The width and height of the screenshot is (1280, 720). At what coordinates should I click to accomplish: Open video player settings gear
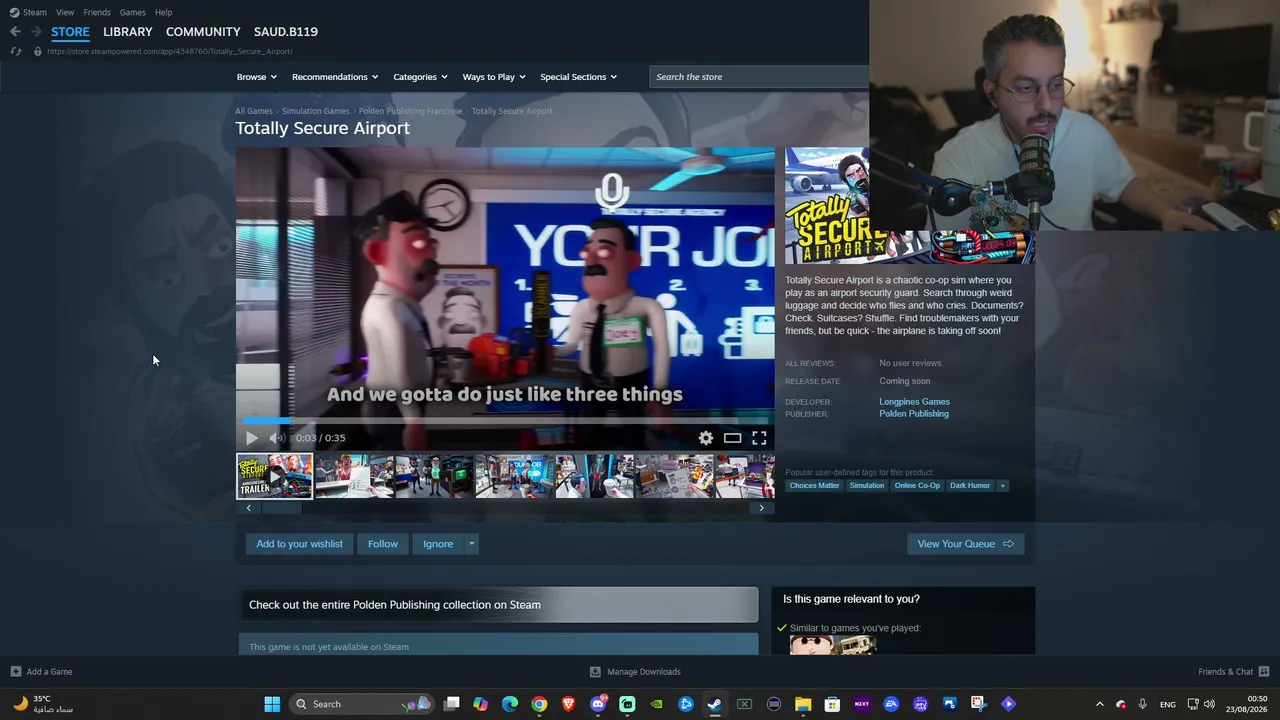706,438
